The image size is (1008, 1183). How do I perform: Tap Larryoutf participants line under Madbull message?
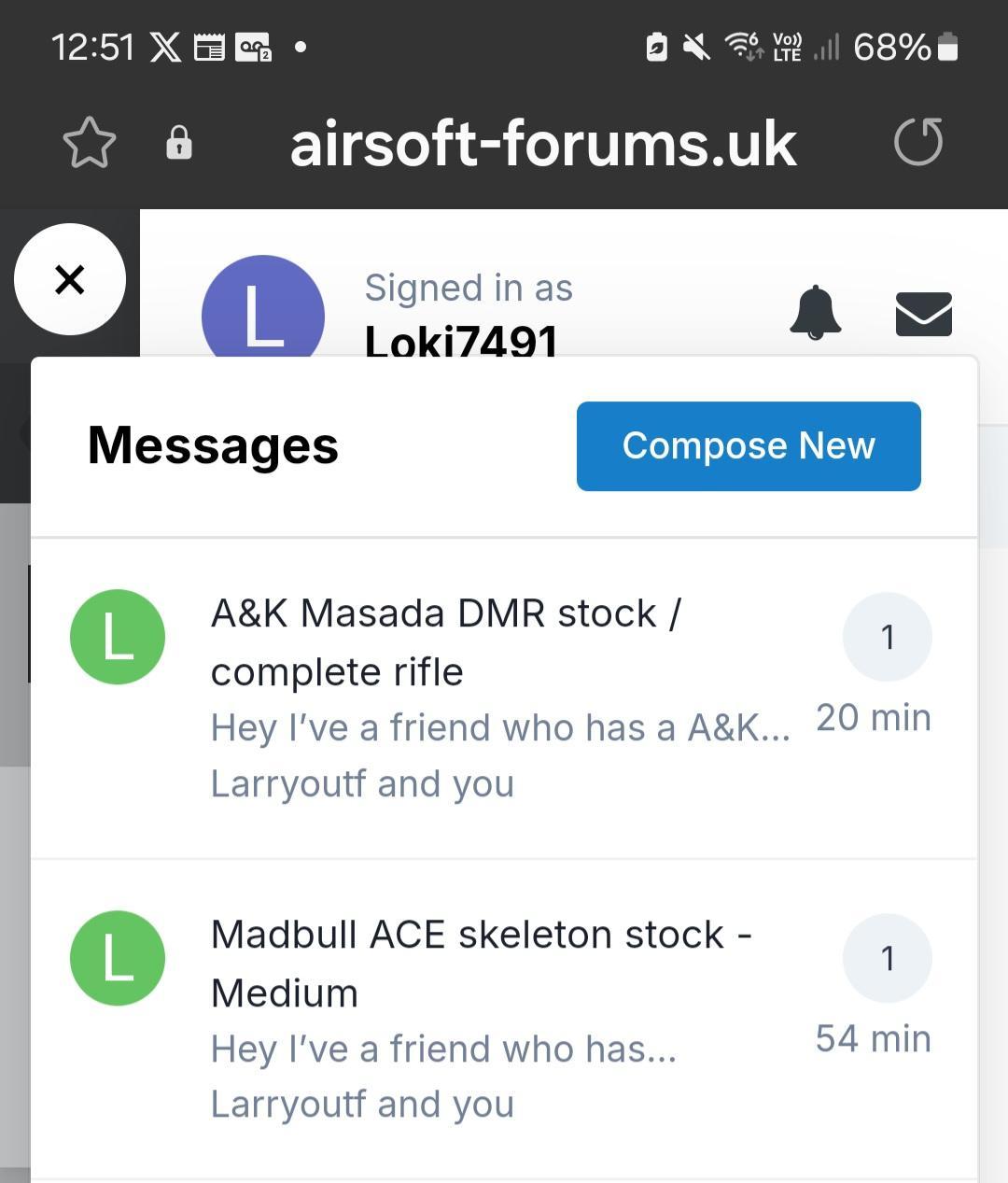(x=362, y=1104)
